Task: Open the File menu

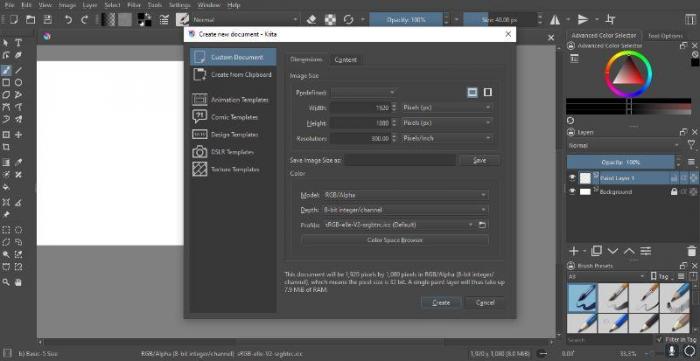Action: [x=9, y=5]
